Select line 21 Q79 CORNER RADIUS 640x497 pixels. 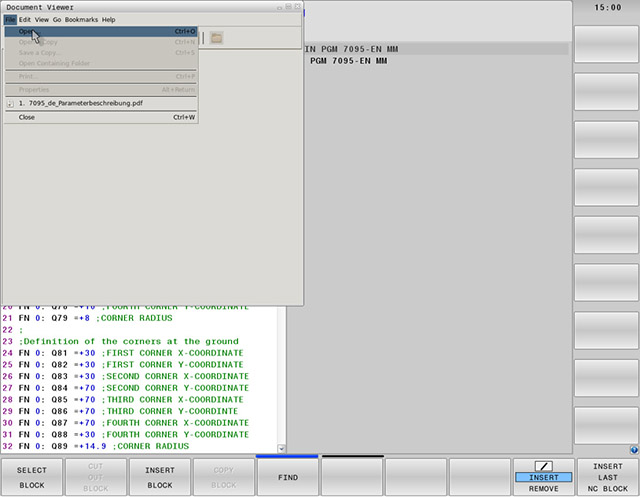87,318
